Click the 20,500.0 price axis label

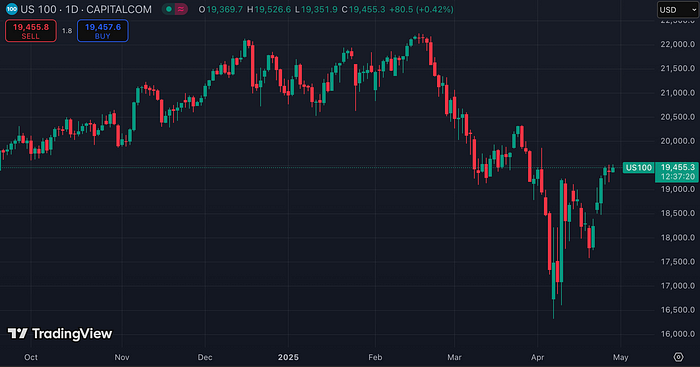tap(678, 117)
